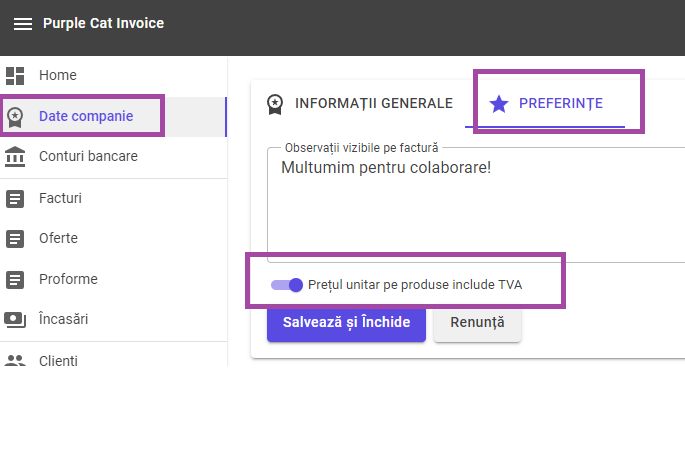The height and width of the screenshot is (454, 685).
Task: Click the Renunță button
Action: coord(477,322)
